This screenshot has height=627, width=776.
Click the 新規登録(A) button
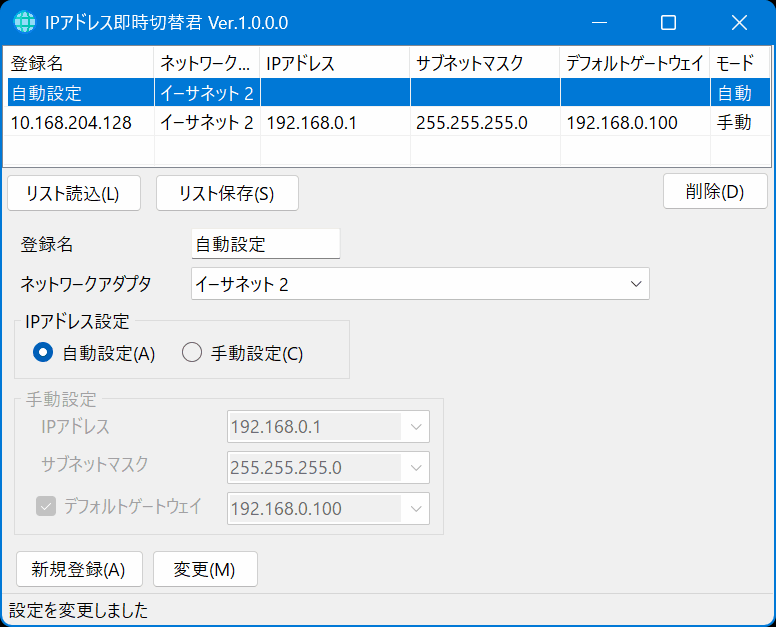(x=79, y=569)
